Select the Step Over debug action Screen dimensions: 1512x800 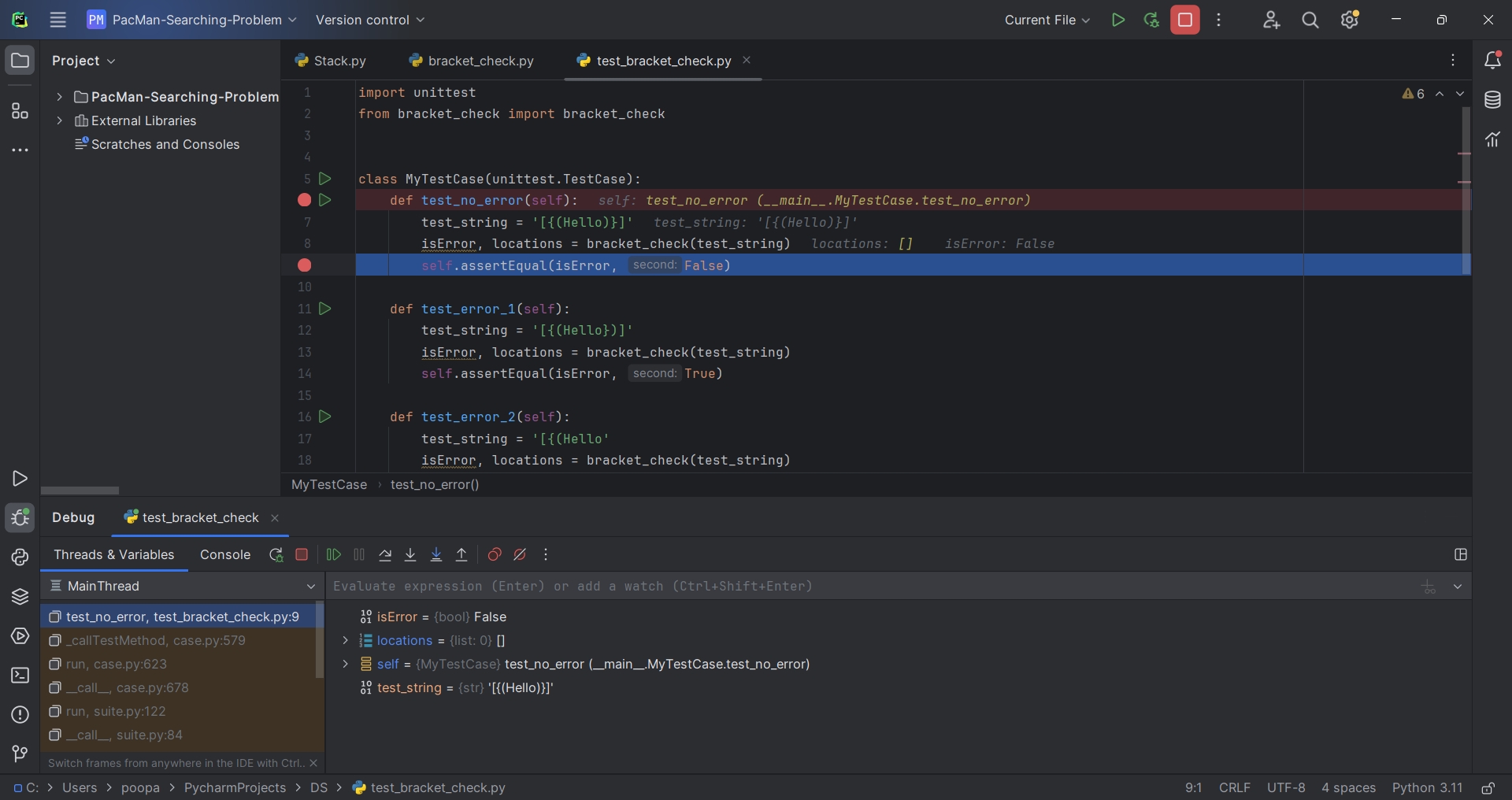386,554
